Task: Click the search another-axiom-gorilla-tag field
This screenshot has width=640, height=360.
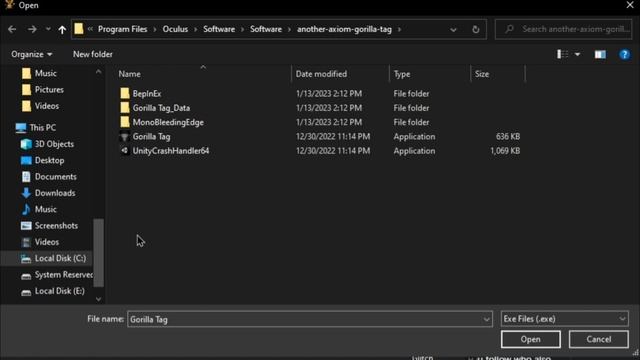Action: [x=563, y=29]
